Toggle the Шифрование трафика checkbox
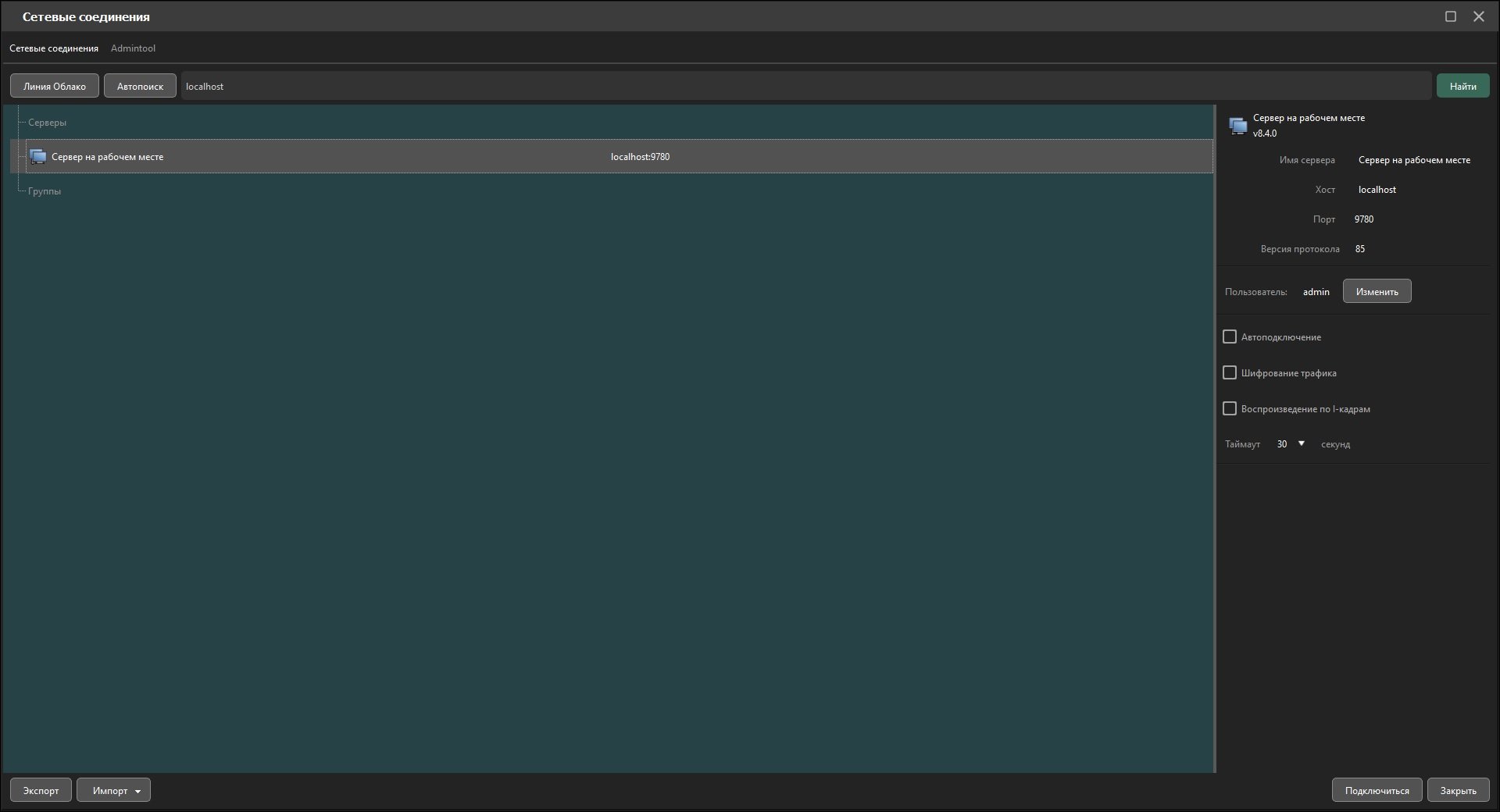The width and height of the screenshot is (1500, 812). 1230,372
